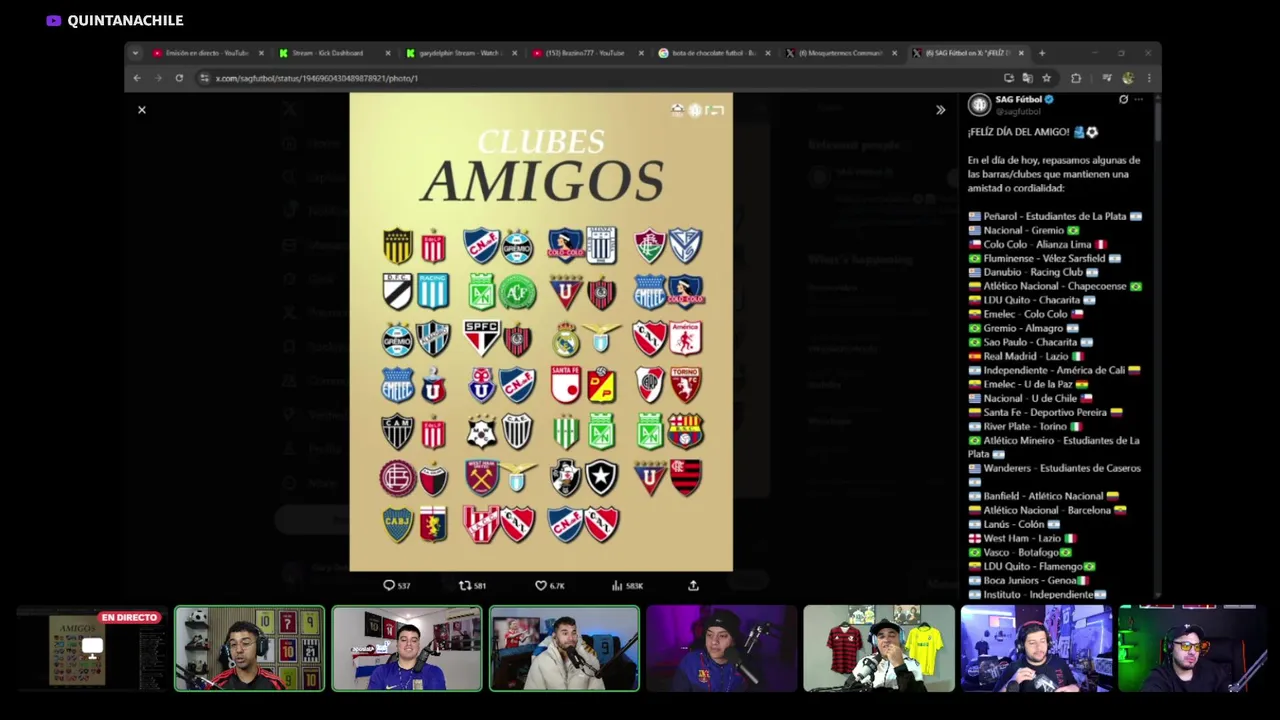This screenshot has width=1280, height=720.
Task: Go back with the browser back arrow
Action: pos(137,78)
